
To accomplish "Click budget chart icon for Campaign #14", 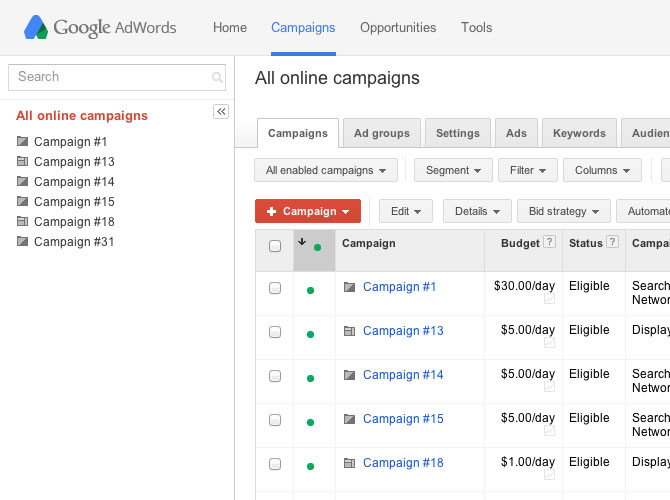I will point(550,387).
